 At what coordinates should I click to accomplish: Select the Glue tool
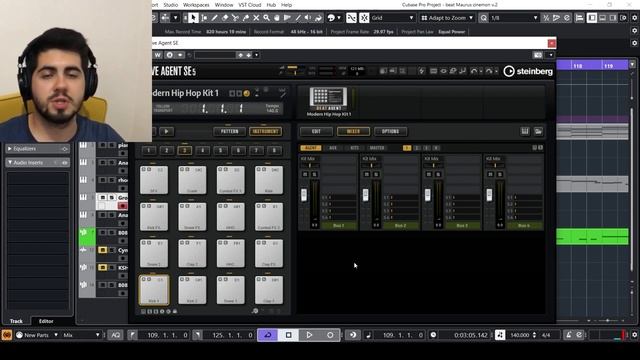pos(246,18)
